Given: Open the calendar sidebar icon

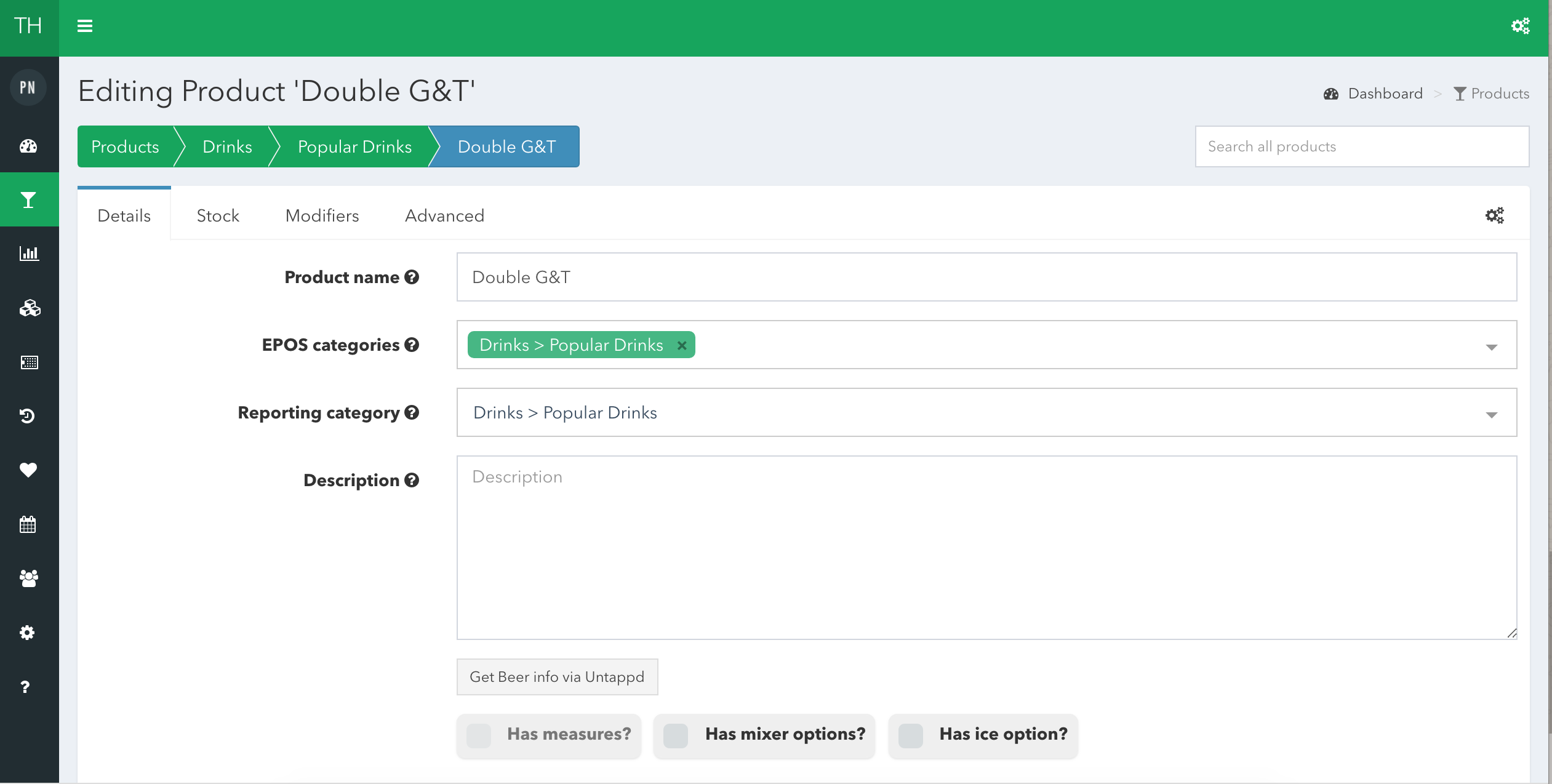Looking at the screenshot, I should point(28,524).
